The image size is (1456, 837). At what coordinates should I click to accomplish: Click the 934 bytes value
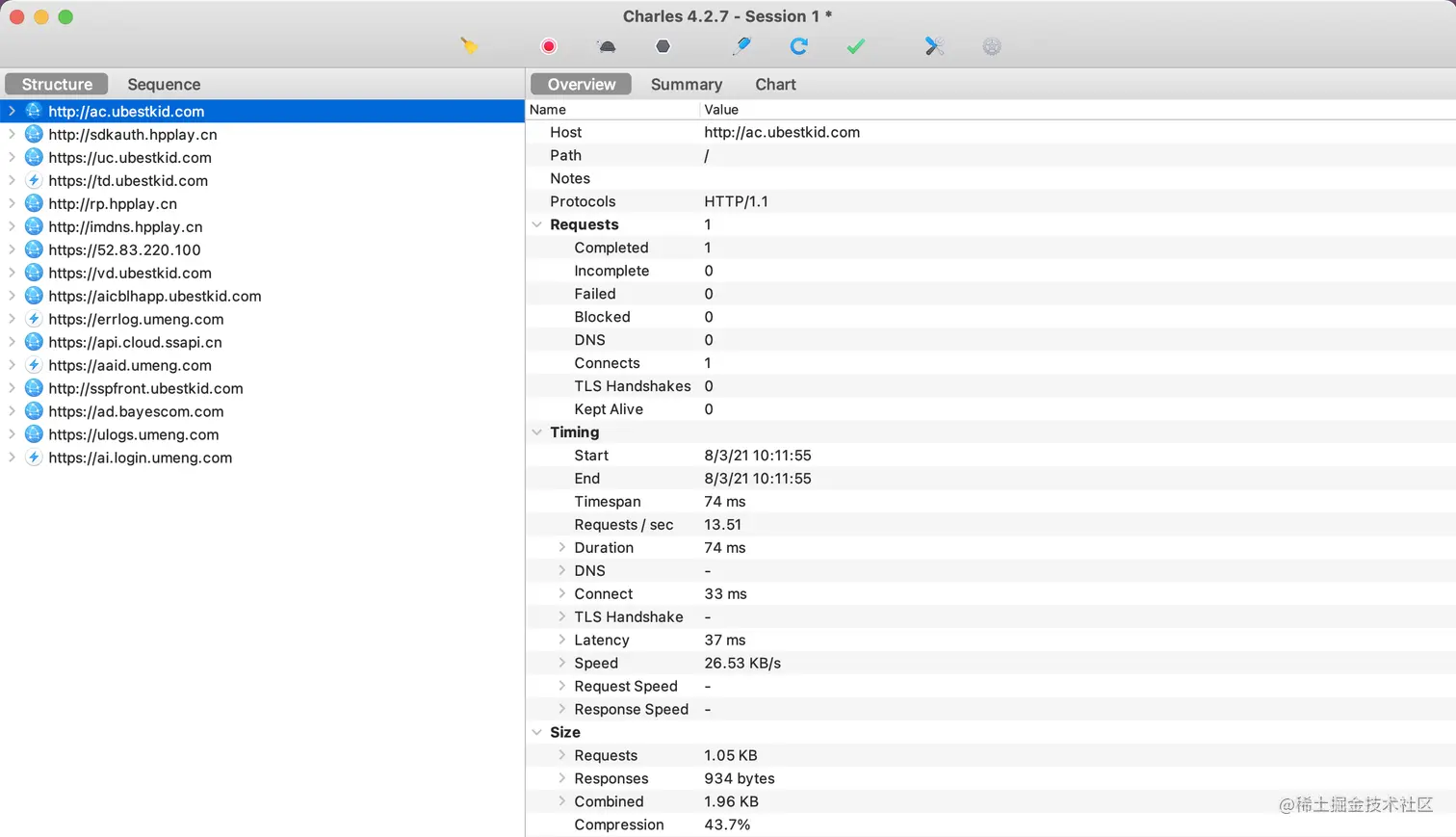[740, 778]
